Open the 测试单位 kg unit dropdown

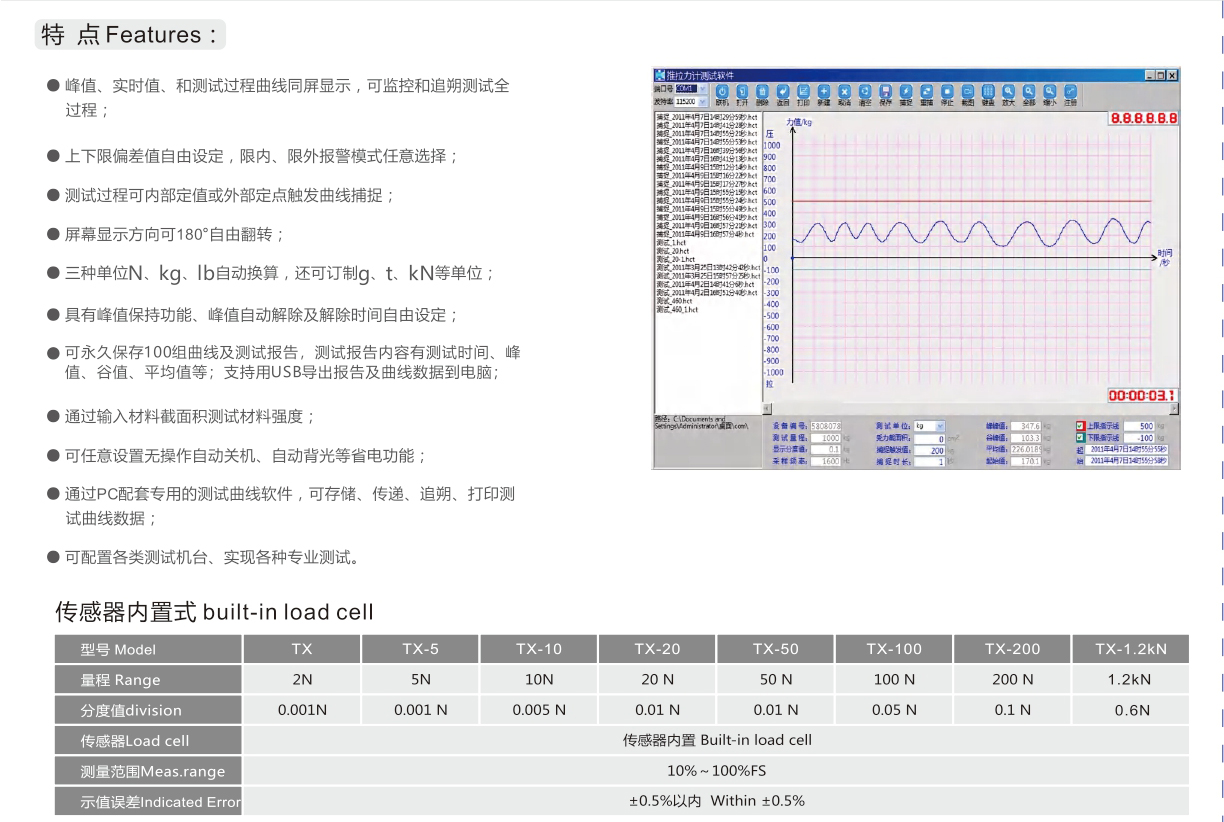(939, 426)
